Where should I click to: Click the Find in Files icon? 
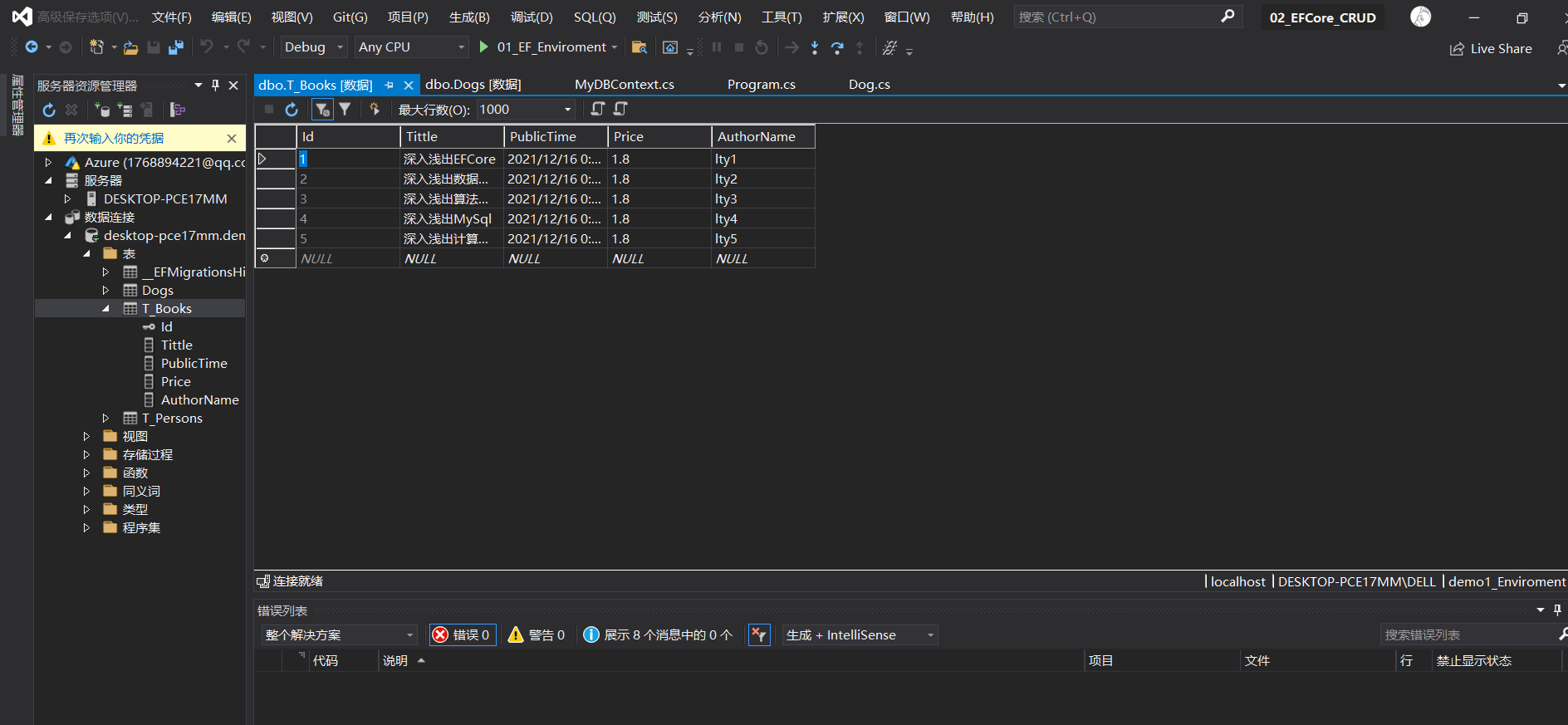pos(639,47)
